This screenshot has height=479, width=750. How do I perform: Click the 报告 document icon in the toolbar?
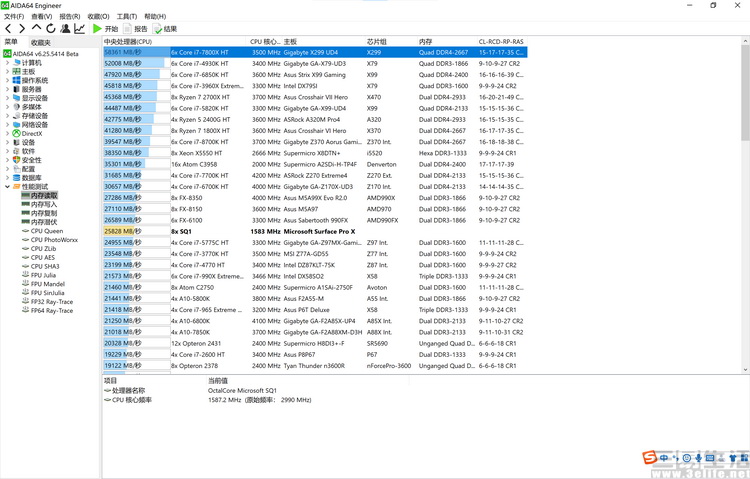[x=127, y=29]
